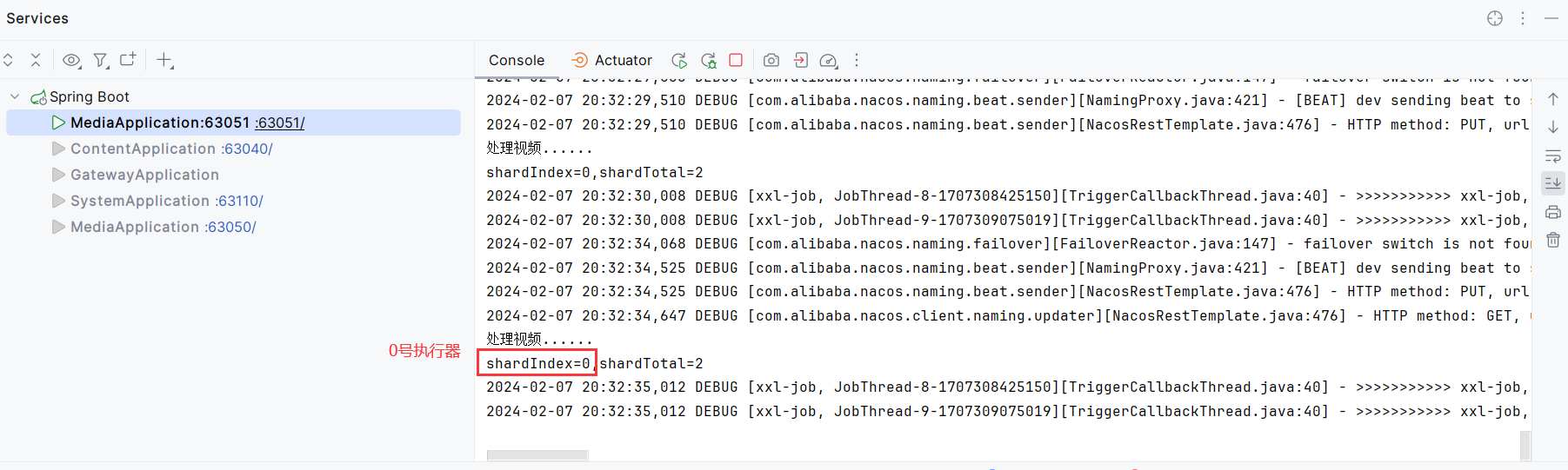Open Services panel options menu
The height and width of the screenshot is (470, 1568).
pos(1523,18)
